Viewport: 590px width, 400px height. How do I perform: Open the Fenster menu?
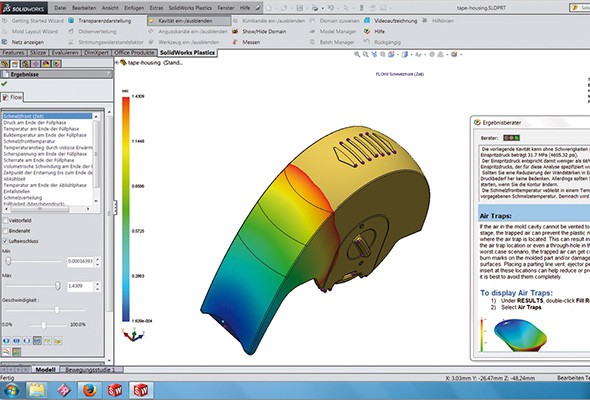(226, 8)
